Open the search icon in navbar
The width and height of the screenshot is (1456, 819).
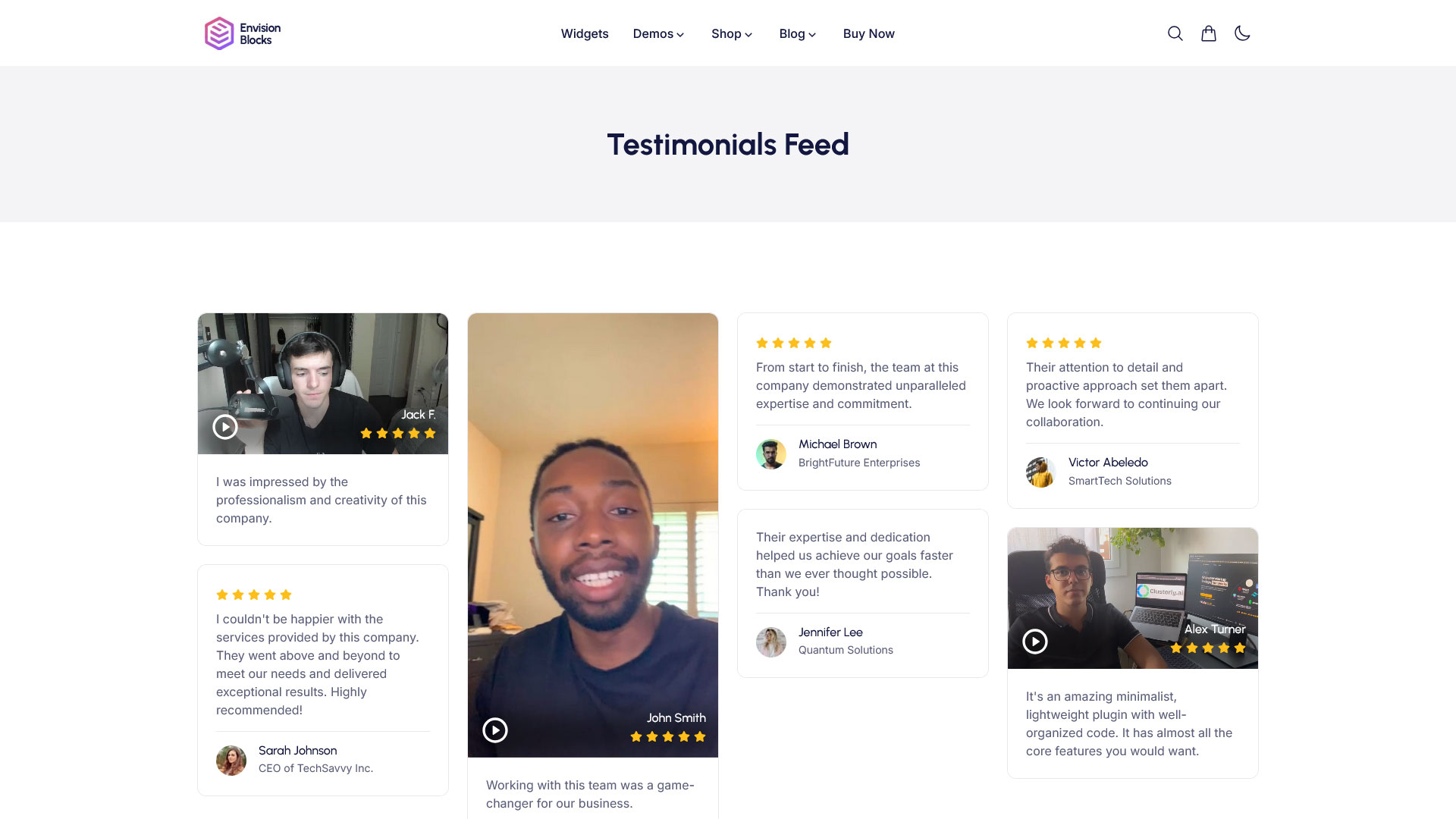(x=1175, y=33)
